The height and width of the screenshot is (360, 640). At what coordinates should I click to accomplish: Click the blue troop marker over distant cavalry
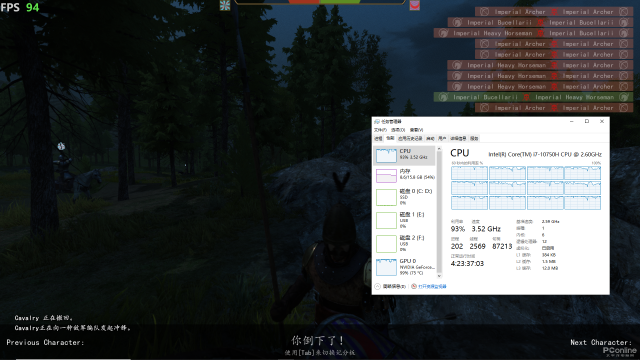click(61, 146)
